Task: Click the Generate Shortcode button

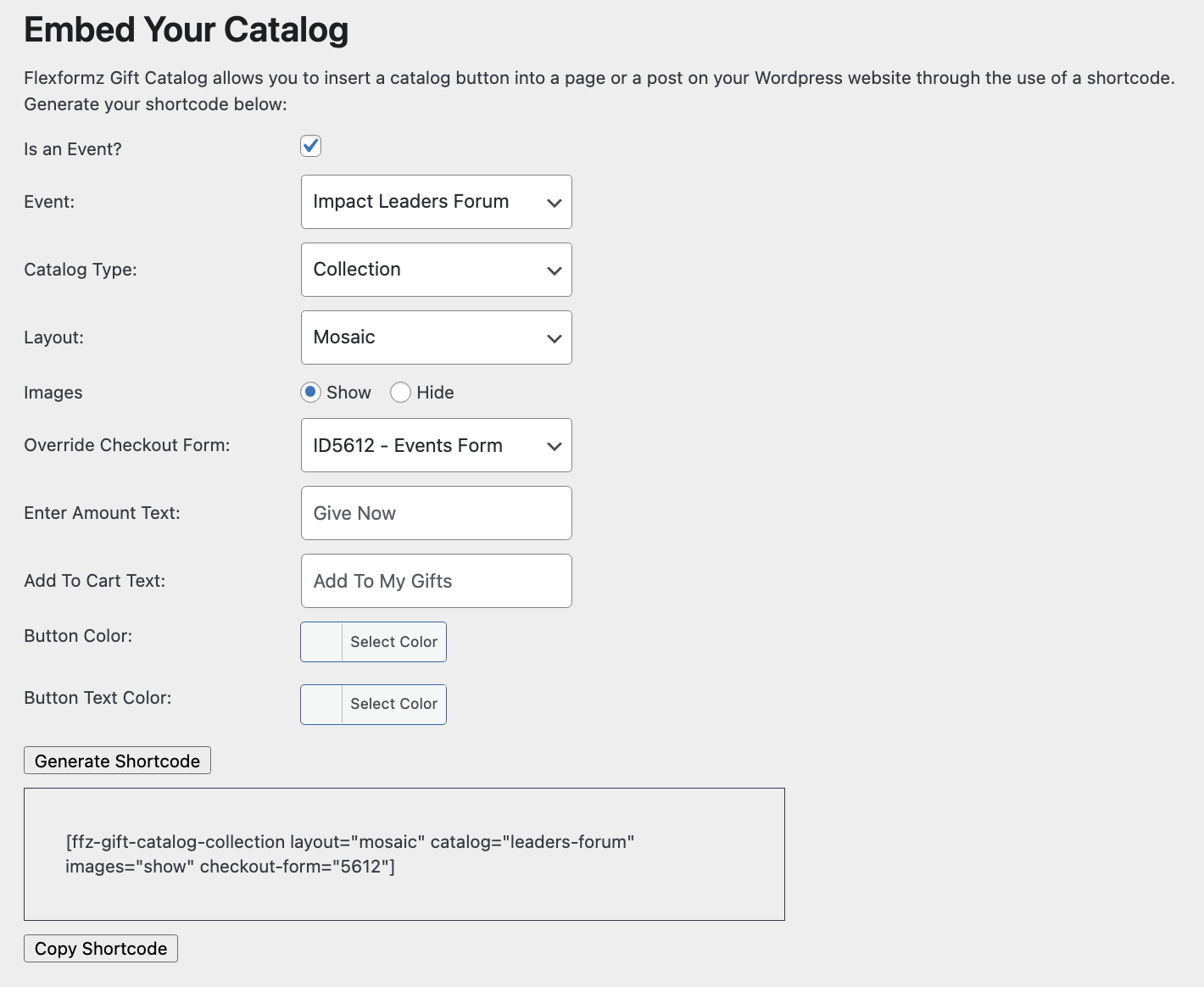Action: [x=117, y=761]
